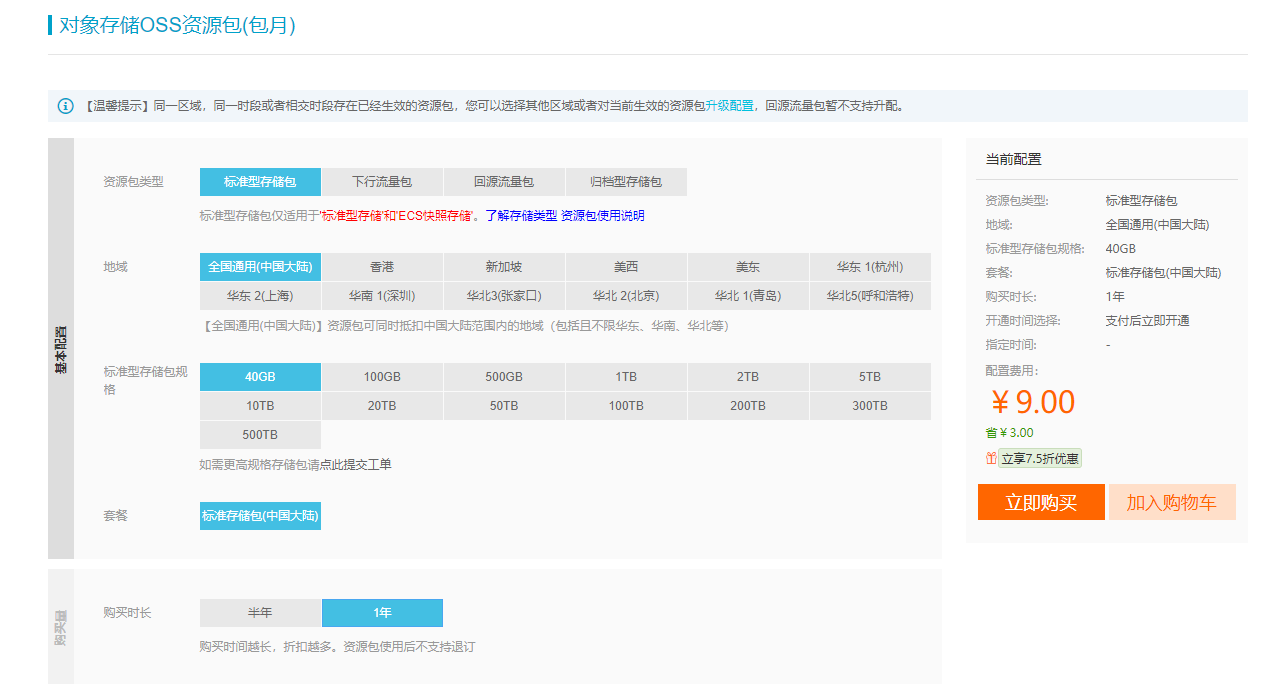
Task: Select 下行流量包 resource package type
Action: click(382, 182)
